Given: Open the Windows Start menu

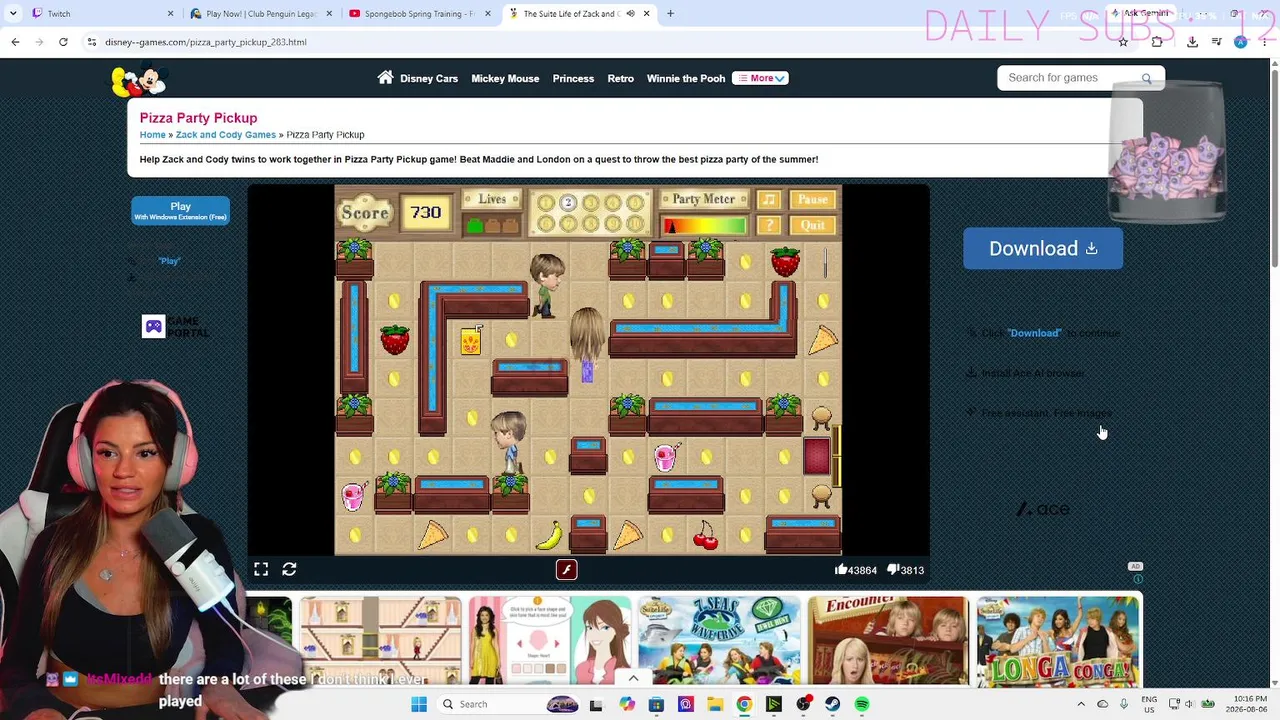Looking at the screenshot, I should click(x=419, y=704).
